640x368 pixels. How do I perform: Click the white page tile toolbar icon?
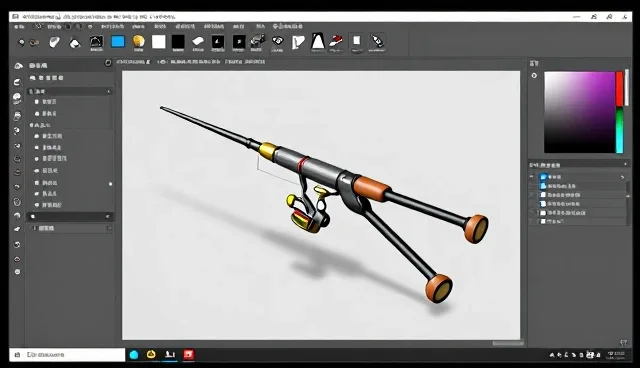357,41
